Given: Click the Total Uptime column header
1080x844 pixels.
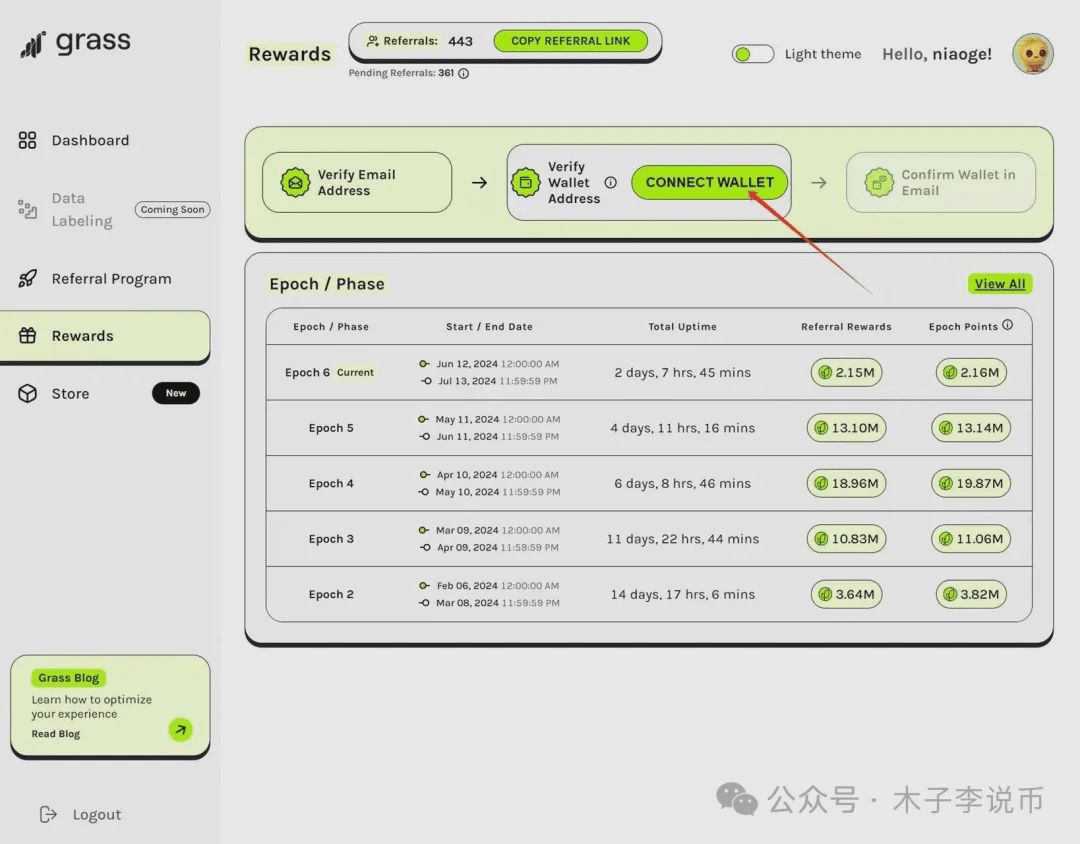Looking at the screenshot, I should (x=682, y=327).
